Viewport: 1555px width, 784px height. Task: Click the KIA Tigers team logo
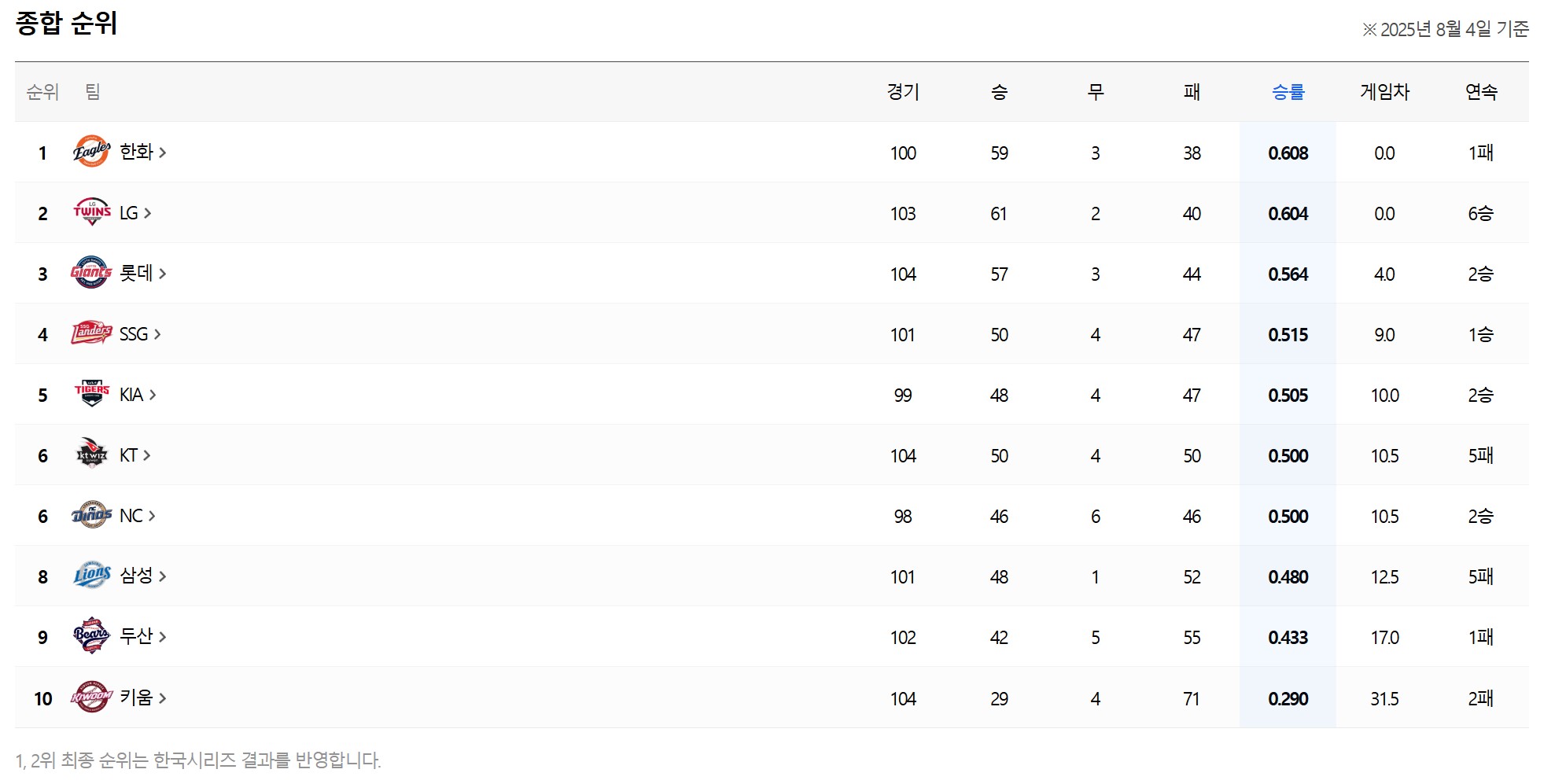pyautogui.click(x=91, y=394)
